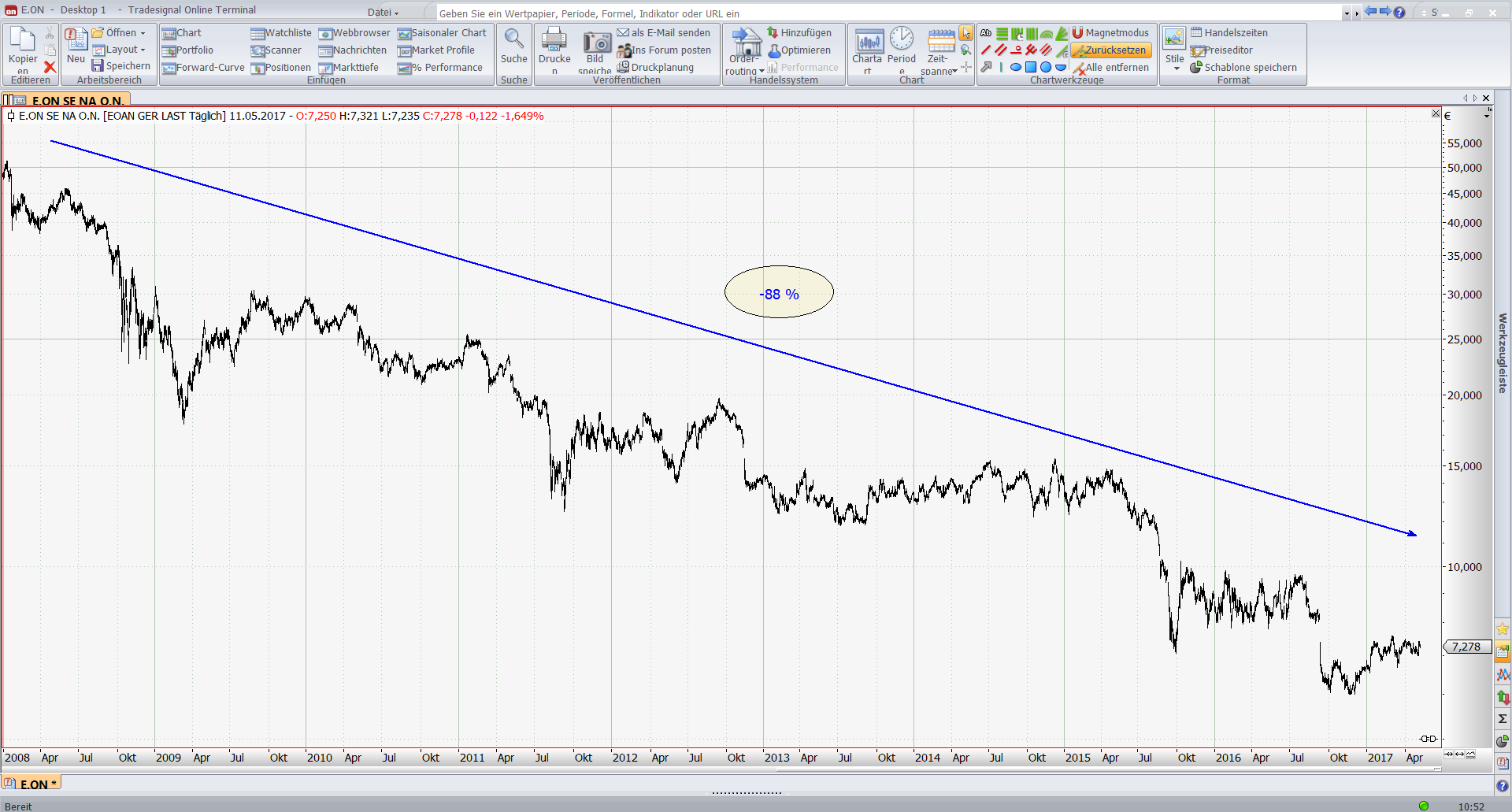The width and height of the screenshot is (1512, 812).
Task: Open the favorites star in sidebar
Action: pos(1503,628)
